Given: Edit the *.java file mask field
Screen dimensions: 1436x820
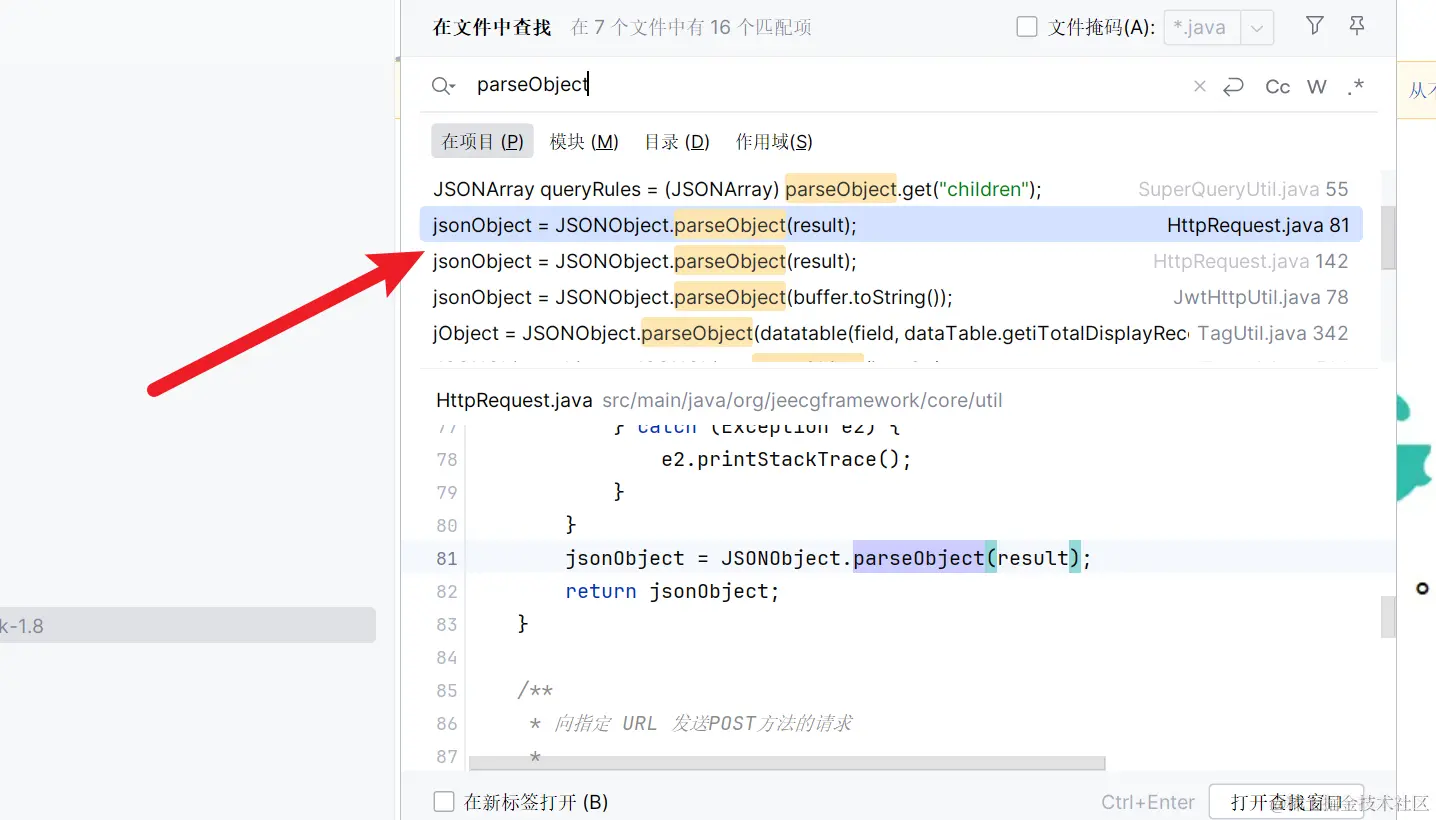Looking at the screenshot, I should coord(1202,28).
